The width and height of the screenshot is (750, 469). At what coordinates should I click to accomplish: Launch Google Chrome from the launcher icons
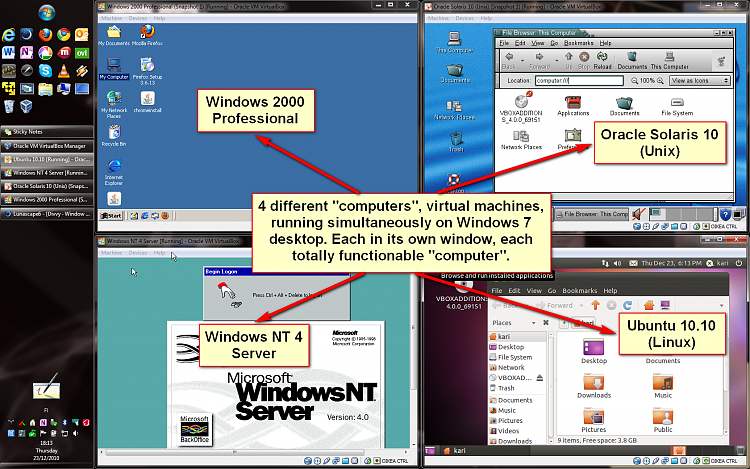[64, 35]
